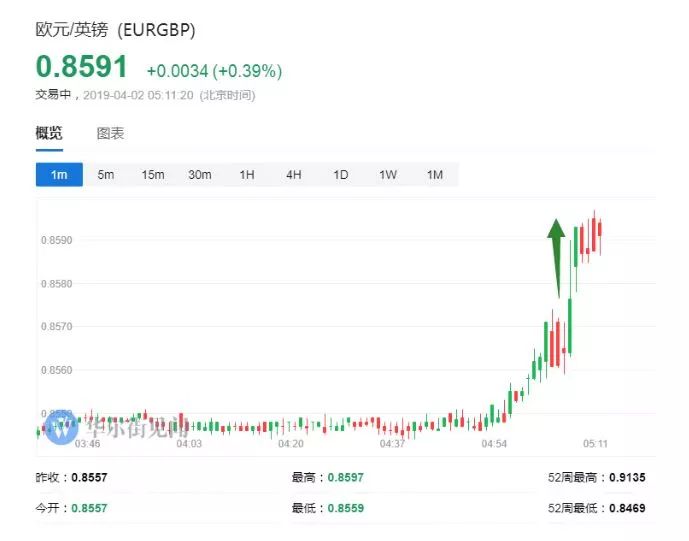689x541 pixels.
Task: Click the 今开 value 0.8557
Action: (x=89, y=508)
